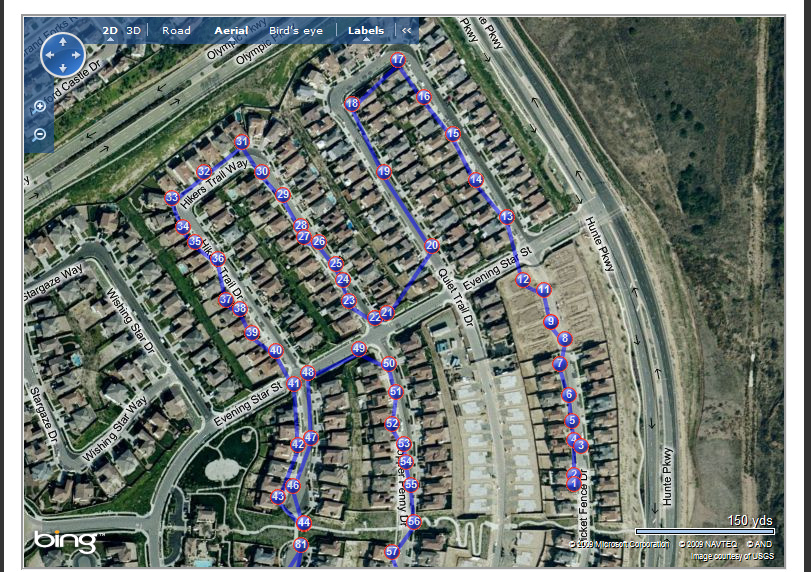Pan the map down with the compass arrow
This screenshot has width=811, height=572.
(x=63, y=68)
